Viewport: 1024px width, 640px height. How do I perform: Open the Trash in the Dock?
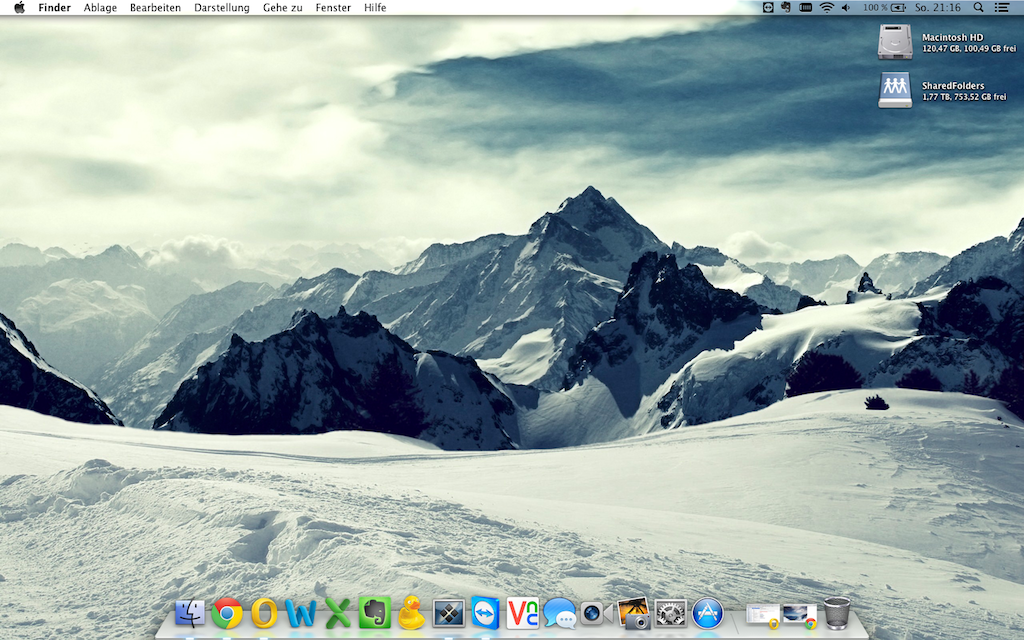tap(837, 613)
